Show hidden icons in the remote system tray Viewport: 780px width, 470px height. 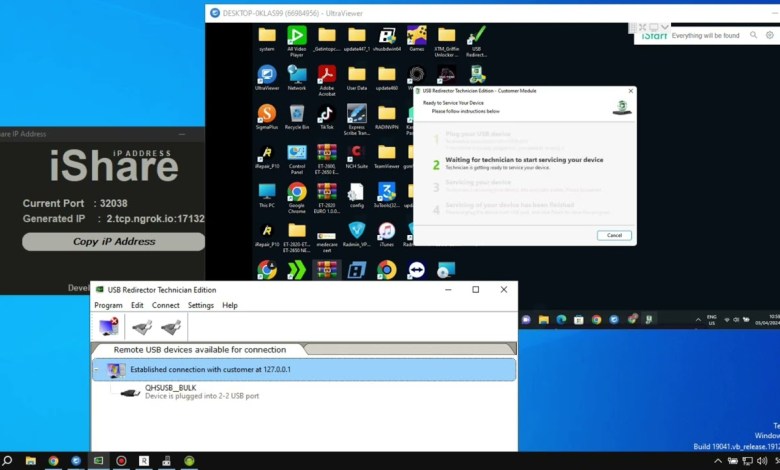pyautogui.click(x=698, y=320)
